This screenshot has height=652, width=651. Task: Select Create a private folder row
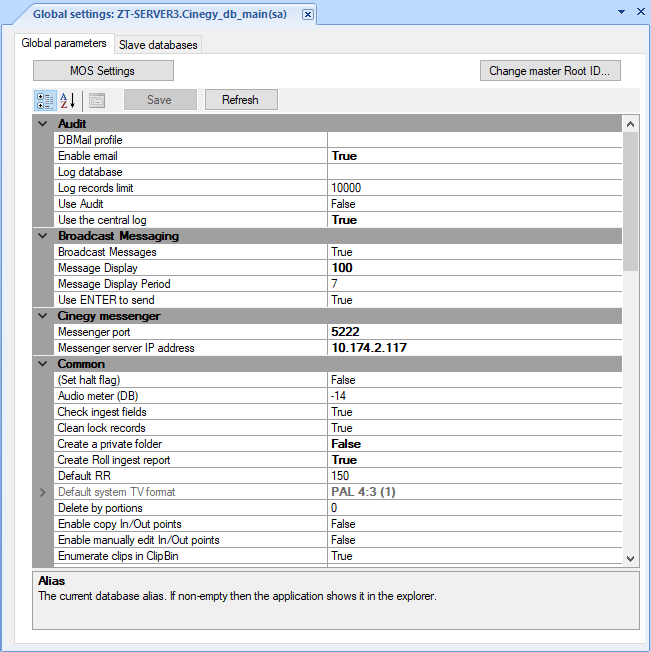click(x=338, y=444)
